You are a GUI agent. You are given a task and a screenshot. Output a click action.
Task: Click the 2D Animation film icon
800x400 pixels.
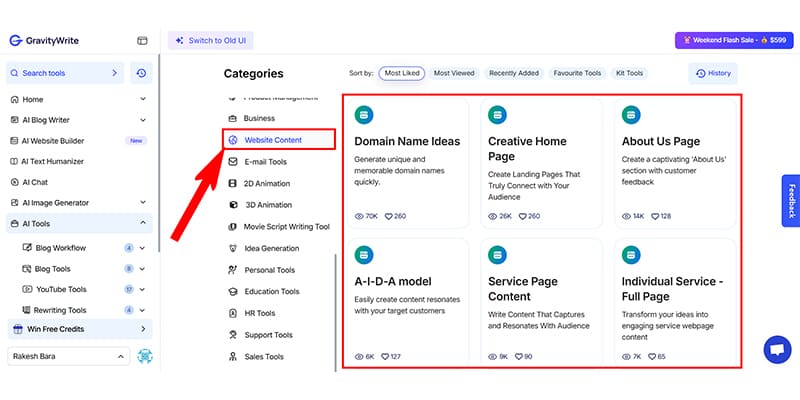click(x=233, y=184)
